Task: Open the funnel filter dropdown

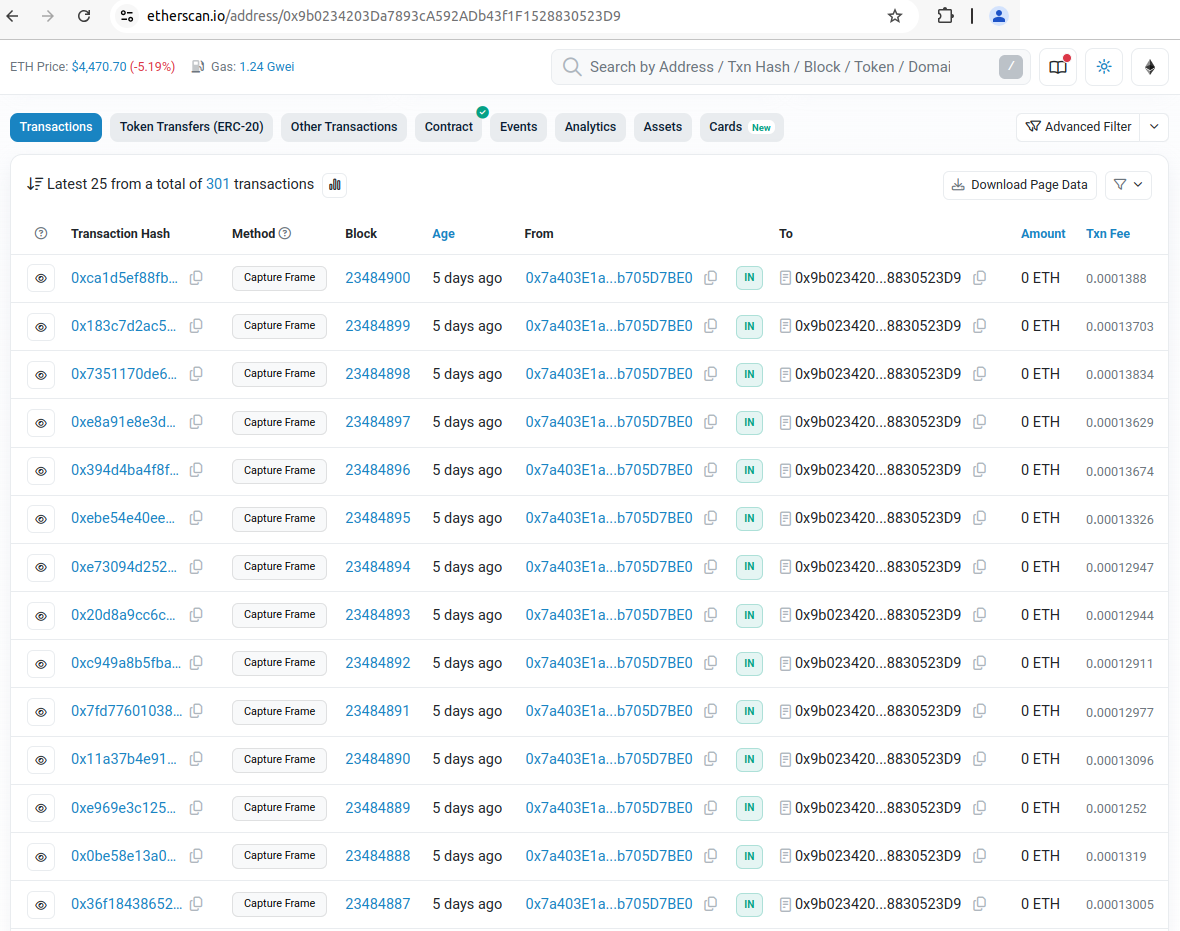Action: click(1127, 185)
